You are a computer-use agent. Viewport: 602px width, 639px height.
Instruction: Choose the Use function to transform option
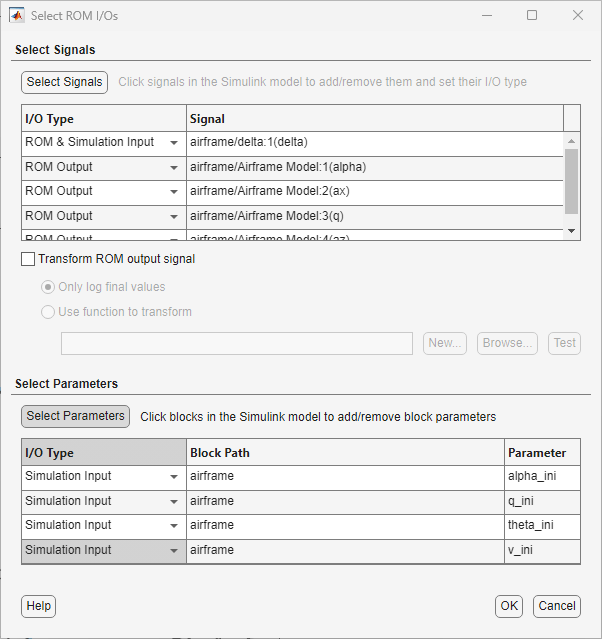(x=48, y=312)
